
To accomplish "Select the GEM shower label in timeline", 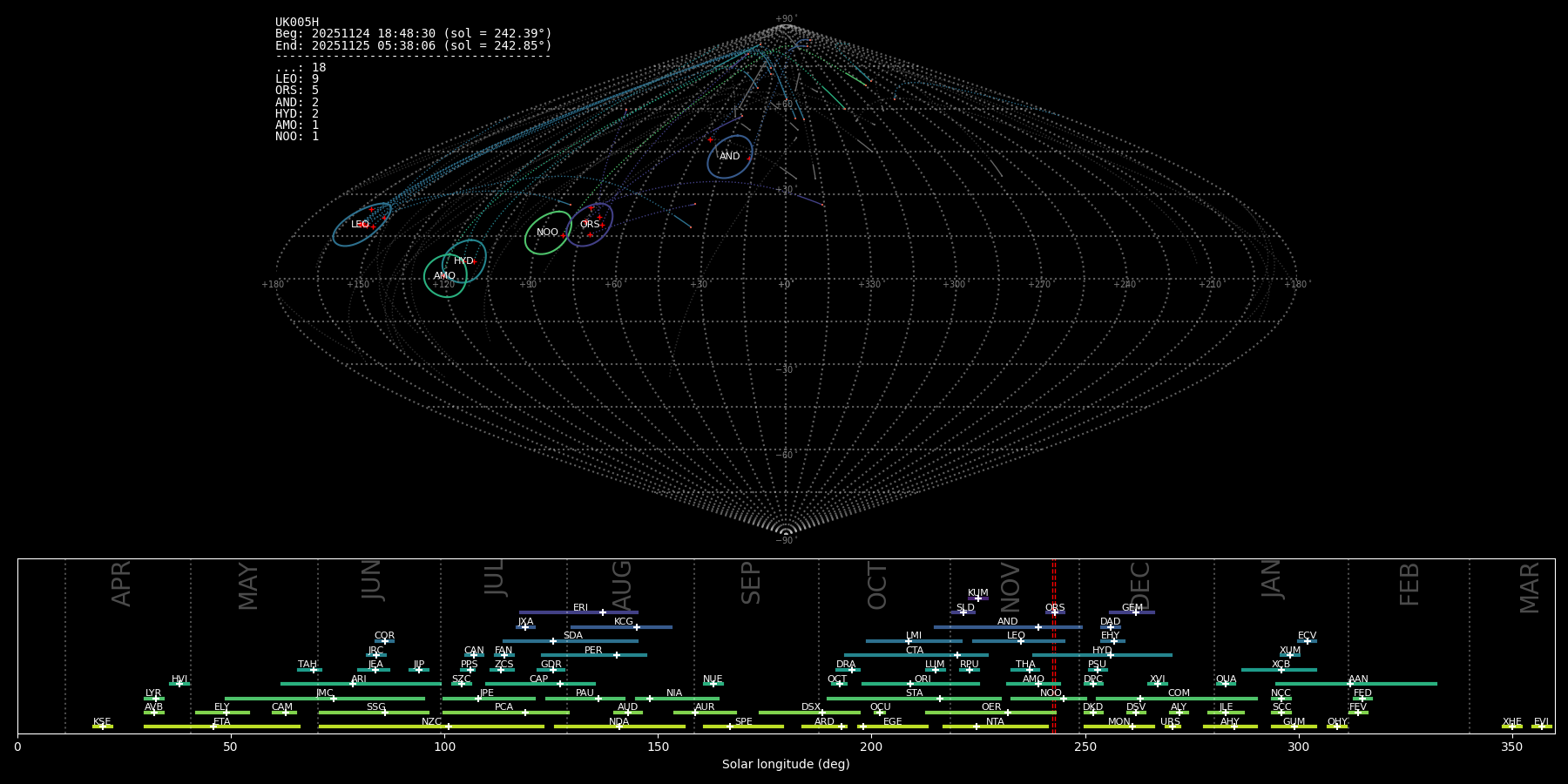I will tap(1132, 607).
